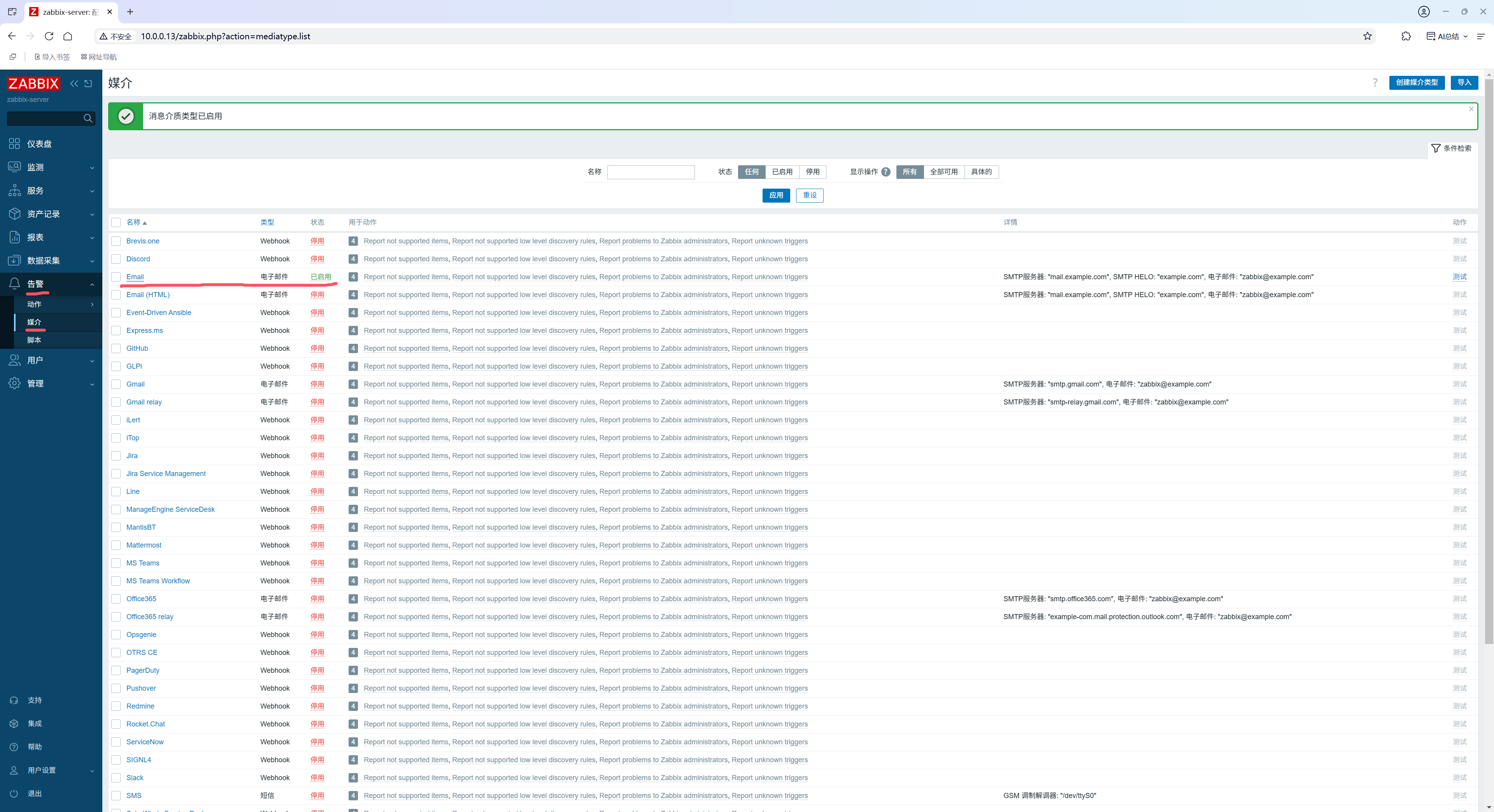The width and height of the screenshot is (1494, 812).
Task: Open the 用户 users menu
Action: click(x=51, y=360)
